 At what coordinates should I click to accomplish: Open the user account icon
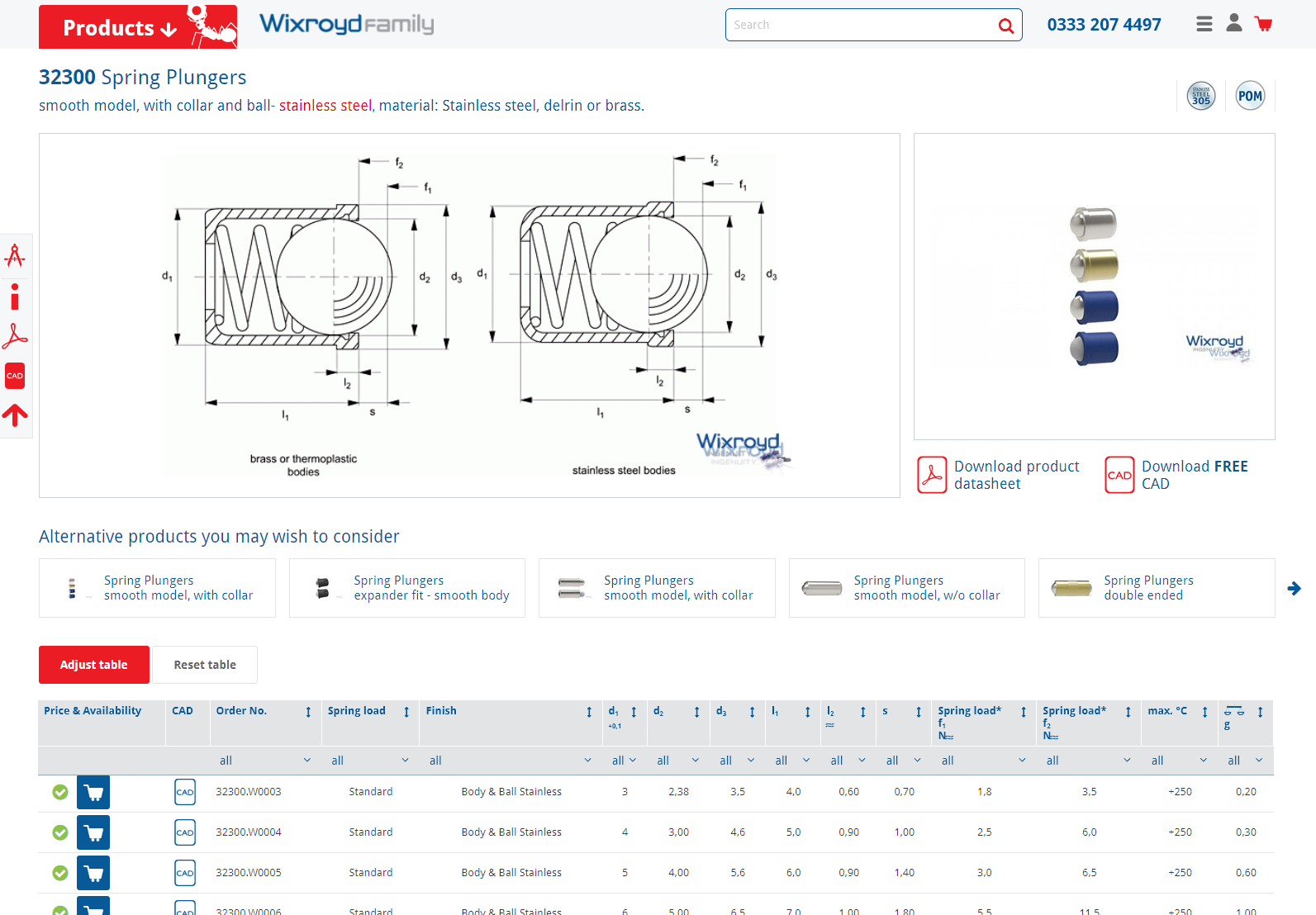[x=1233, y=23]
